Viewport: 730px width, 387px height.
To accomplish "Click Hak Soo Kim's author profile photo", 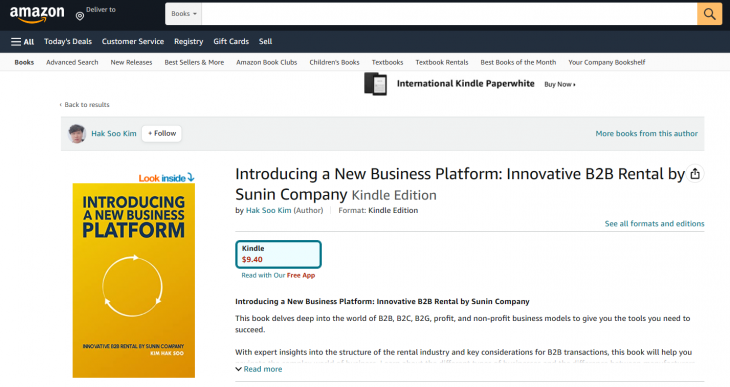I will 77,134.
